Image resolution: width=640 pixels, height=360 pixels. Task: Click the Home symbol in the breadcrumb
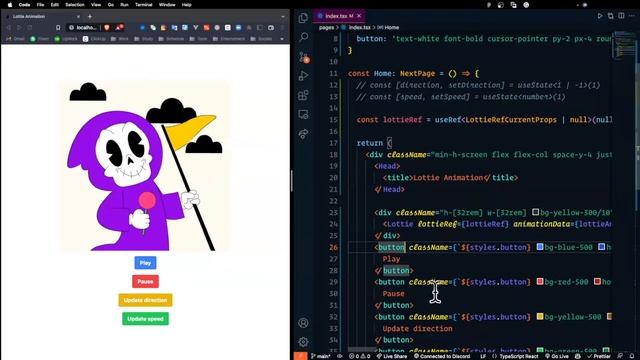click(391, 27)
